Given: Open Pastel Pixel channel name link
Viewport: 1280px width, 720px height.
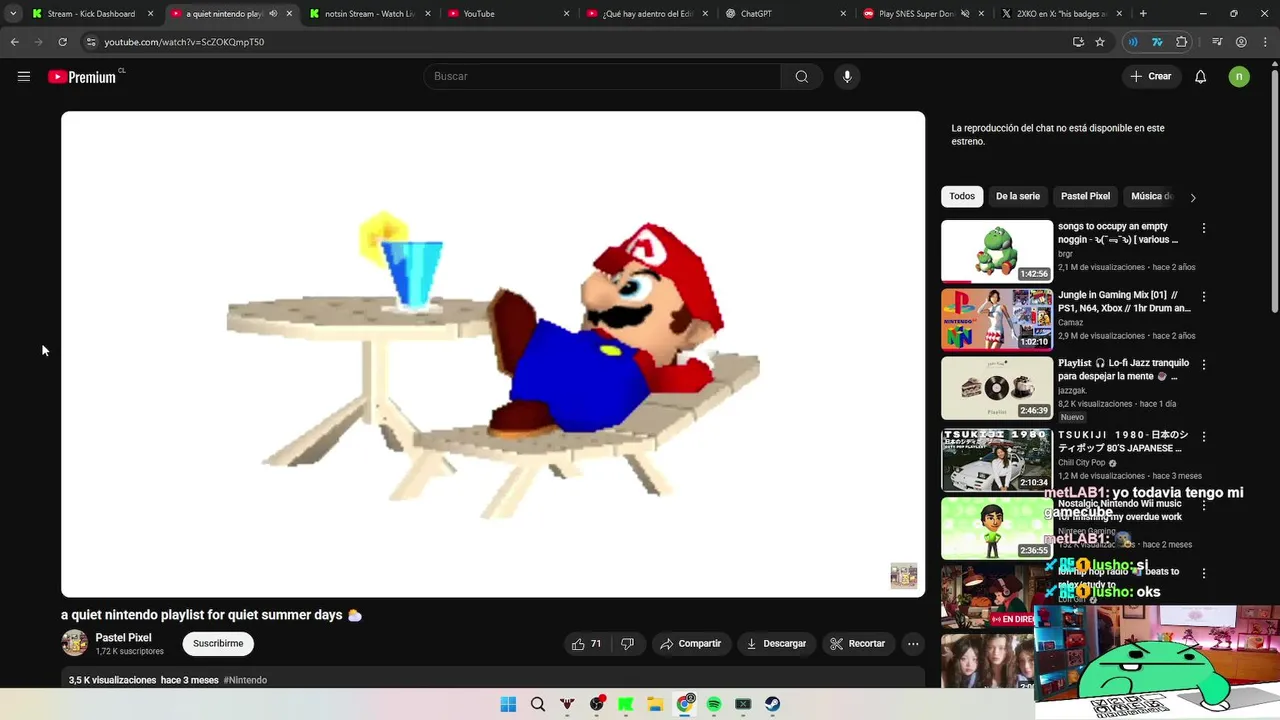Looking at the screenshot, I should (123, 637).
